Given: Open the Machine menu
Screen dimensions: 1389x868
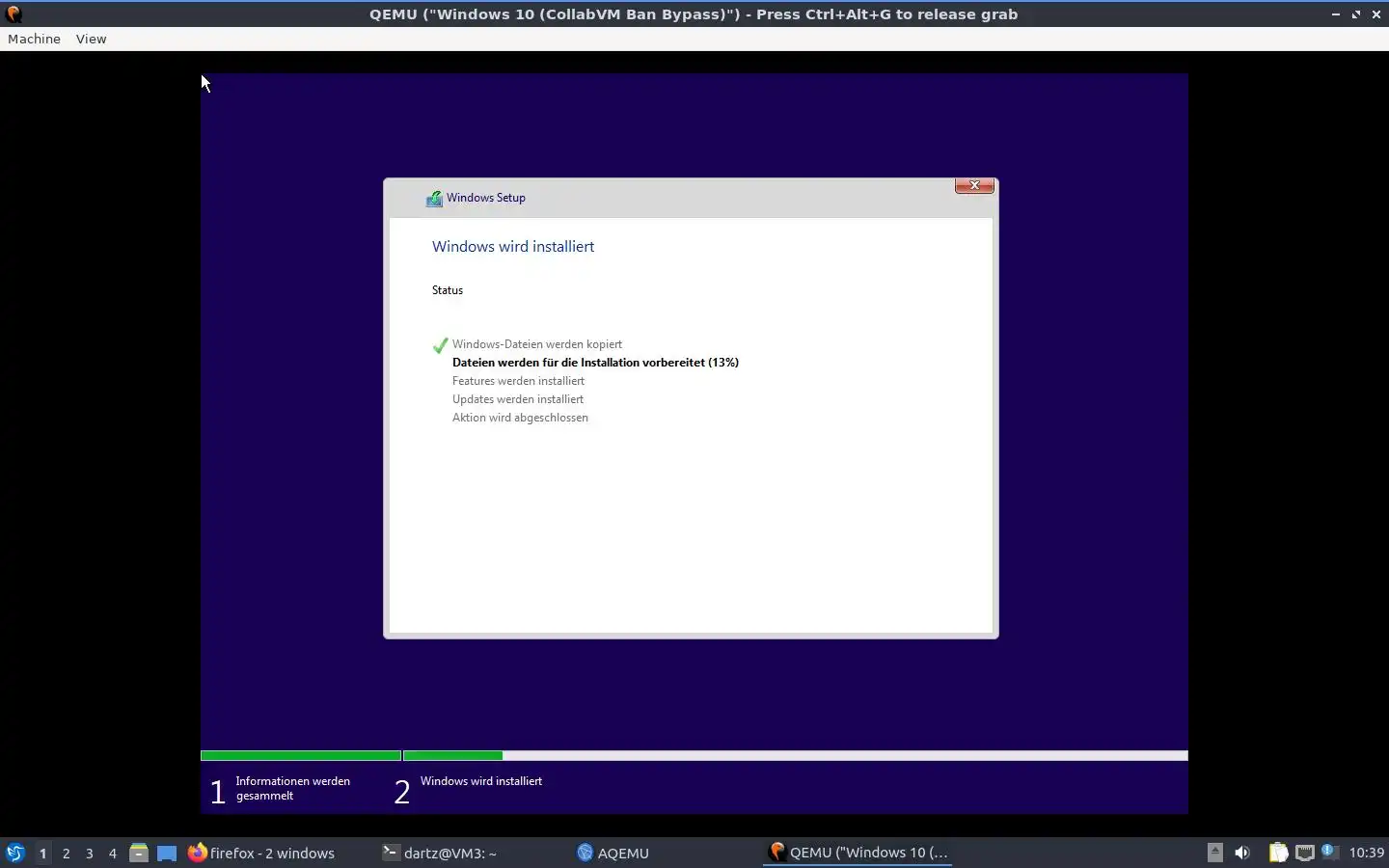Looking at the screenshot, I should [x=34, y=39].
